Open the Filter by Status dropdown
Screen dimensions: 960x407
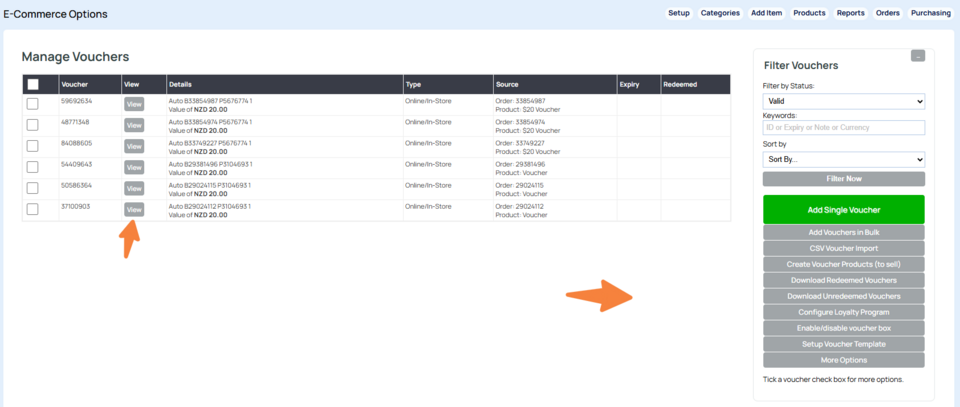click(x=843, y=101)
